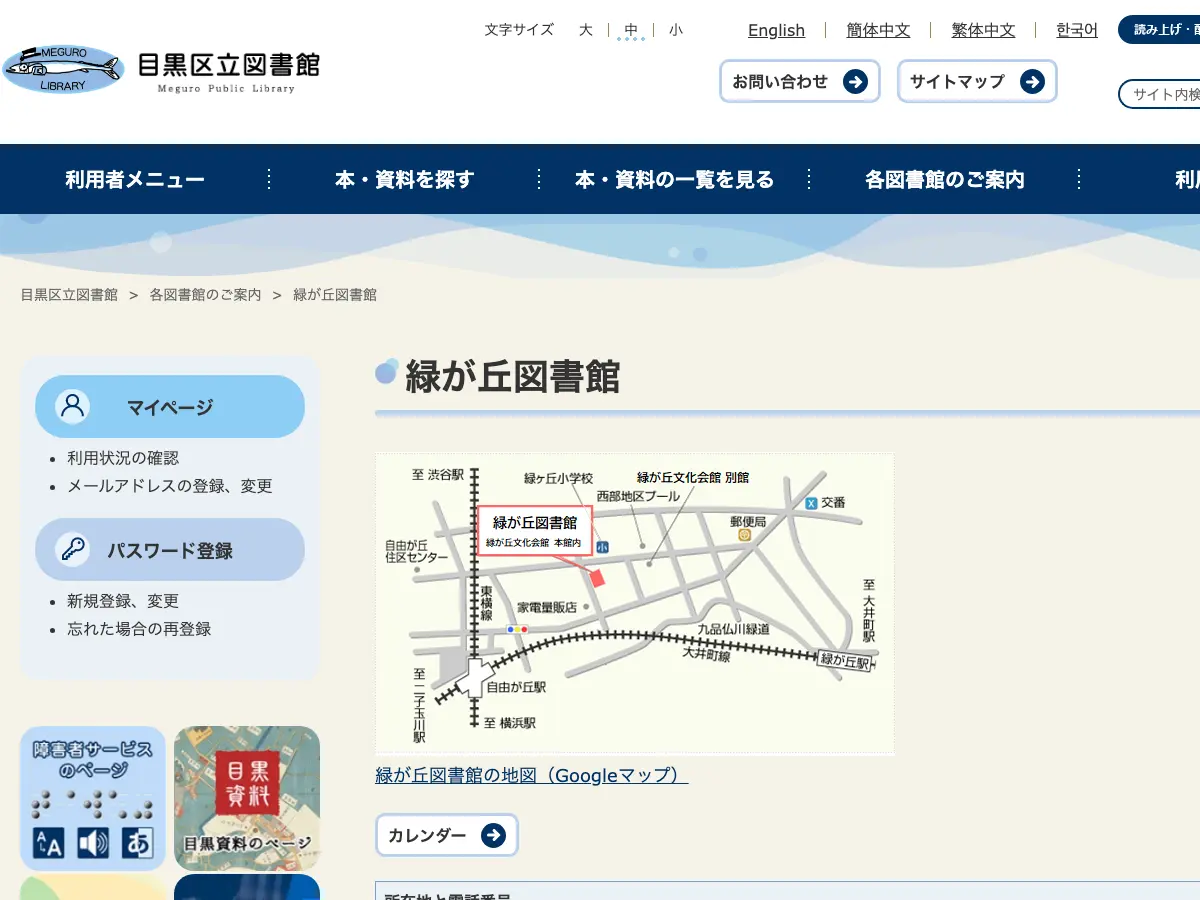Click the 目黒資料のページ banner thumbnail
The width and height of the screenshot is (1200, 900).
tap(247, 798)
